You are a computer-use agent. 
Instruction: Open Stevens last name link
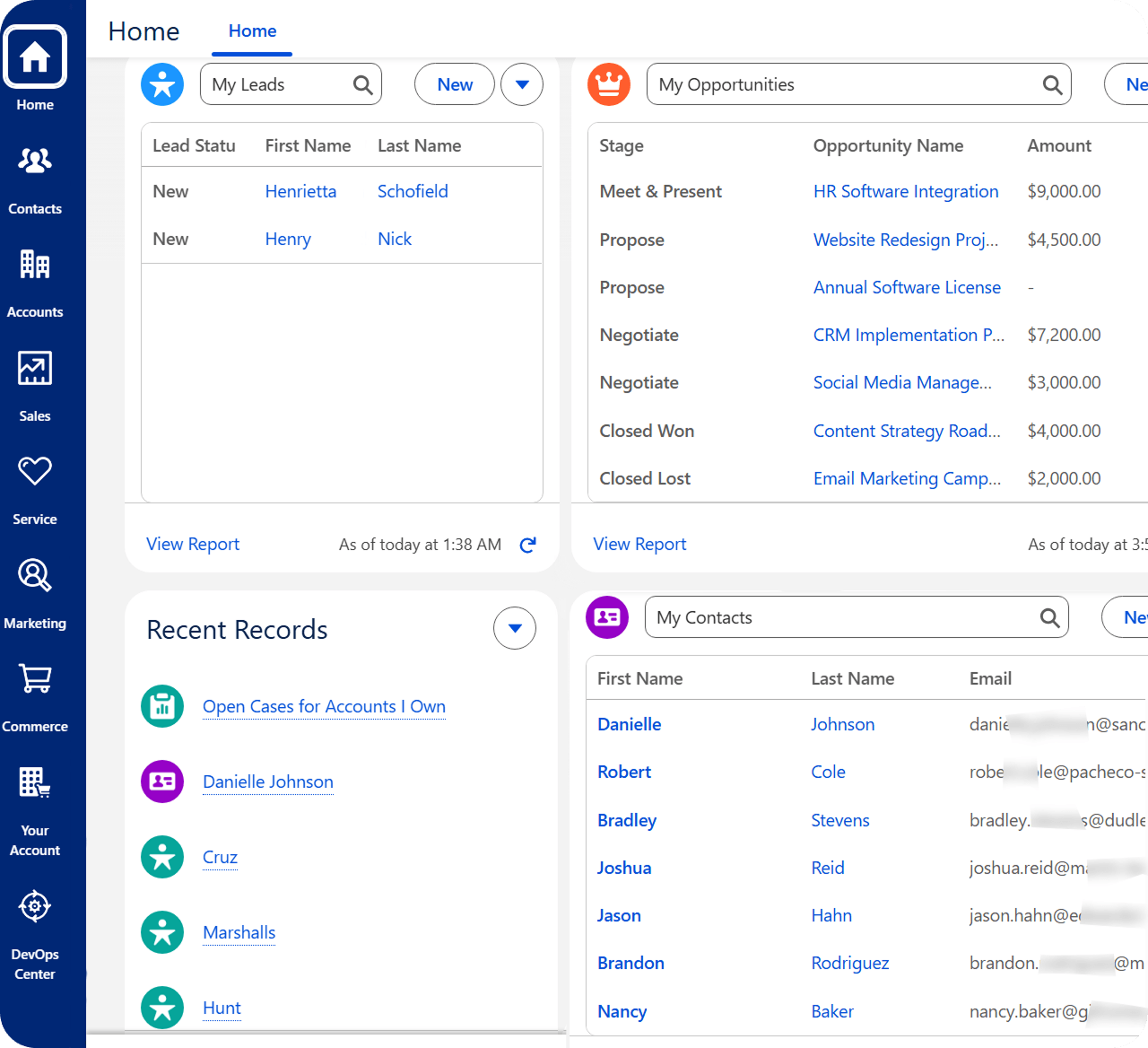[x=840, y=820]
